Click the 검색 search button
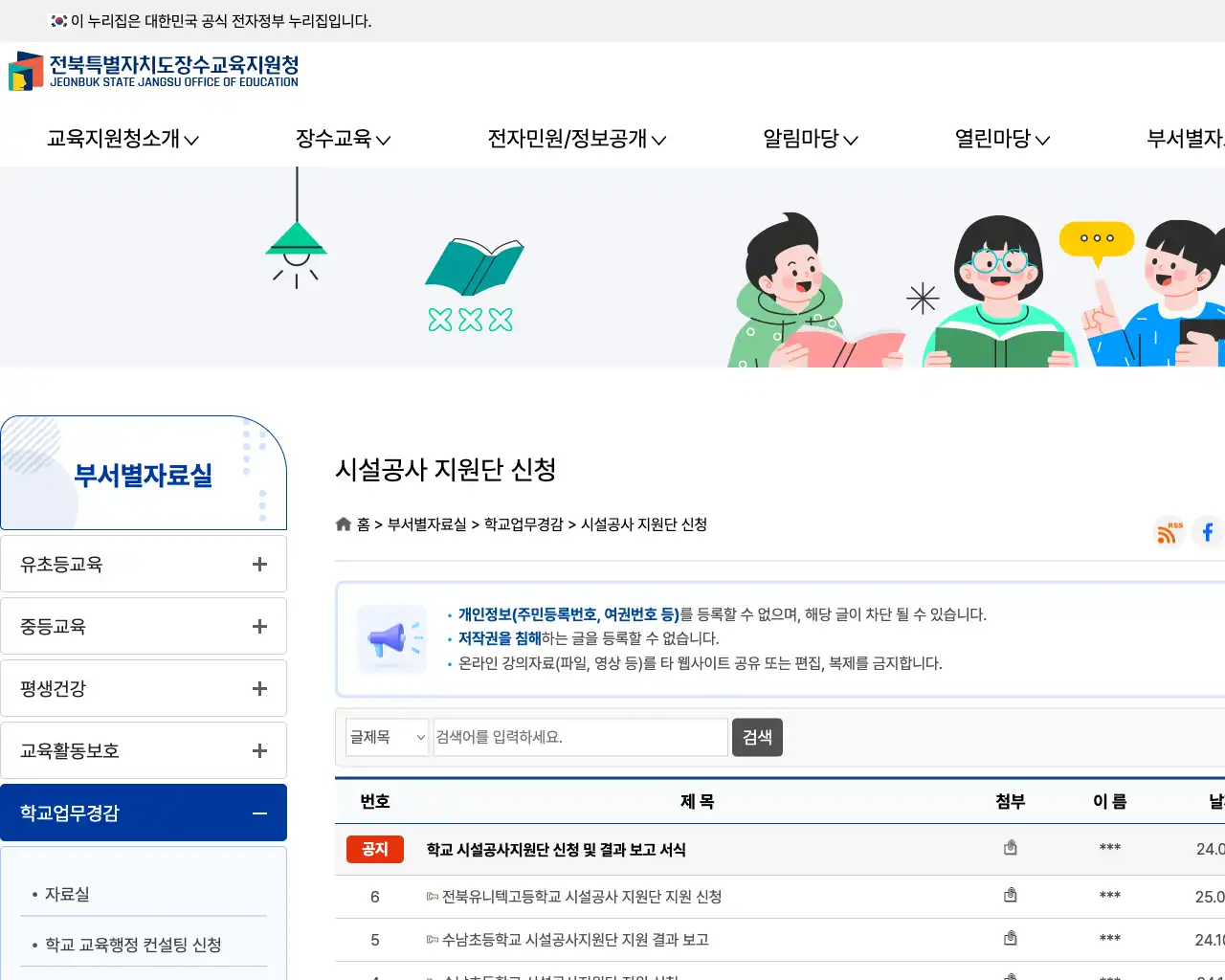This screenshot has width=1225, height=980. (x=757, y=737)
